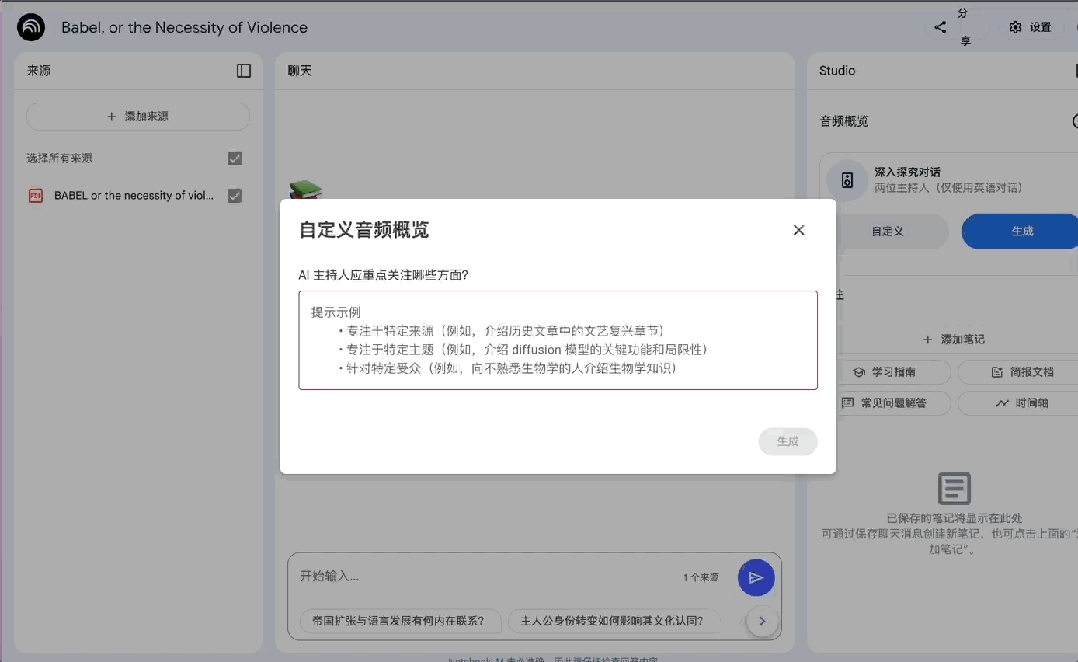Click the 简报文档 document icon
The image size is (1078, 662).
point(997,372)
